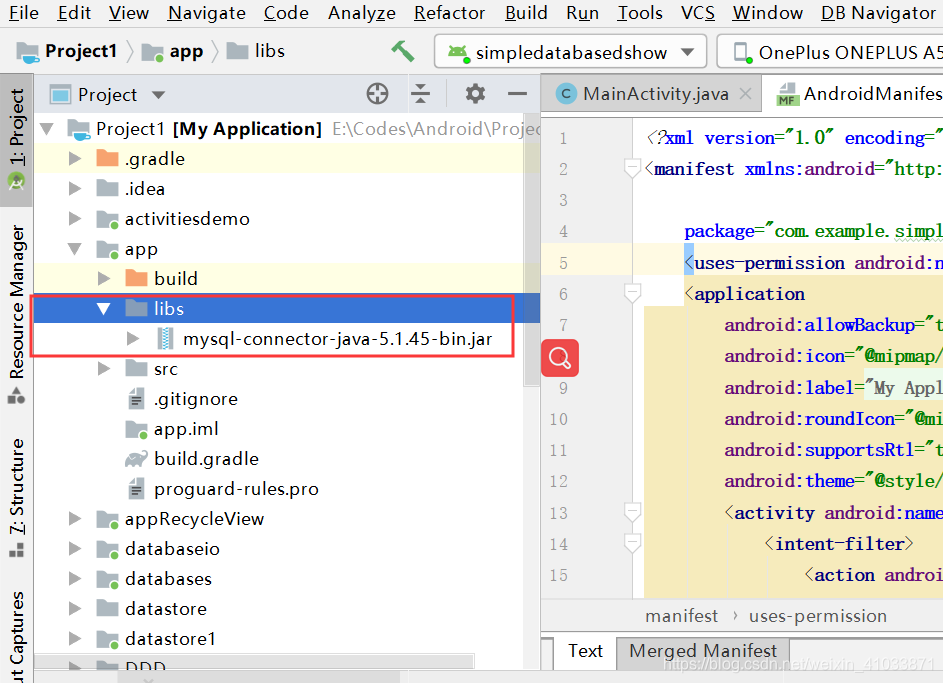
Task: Expand the activitiesdemo module
Action: [x=75, y=219]
